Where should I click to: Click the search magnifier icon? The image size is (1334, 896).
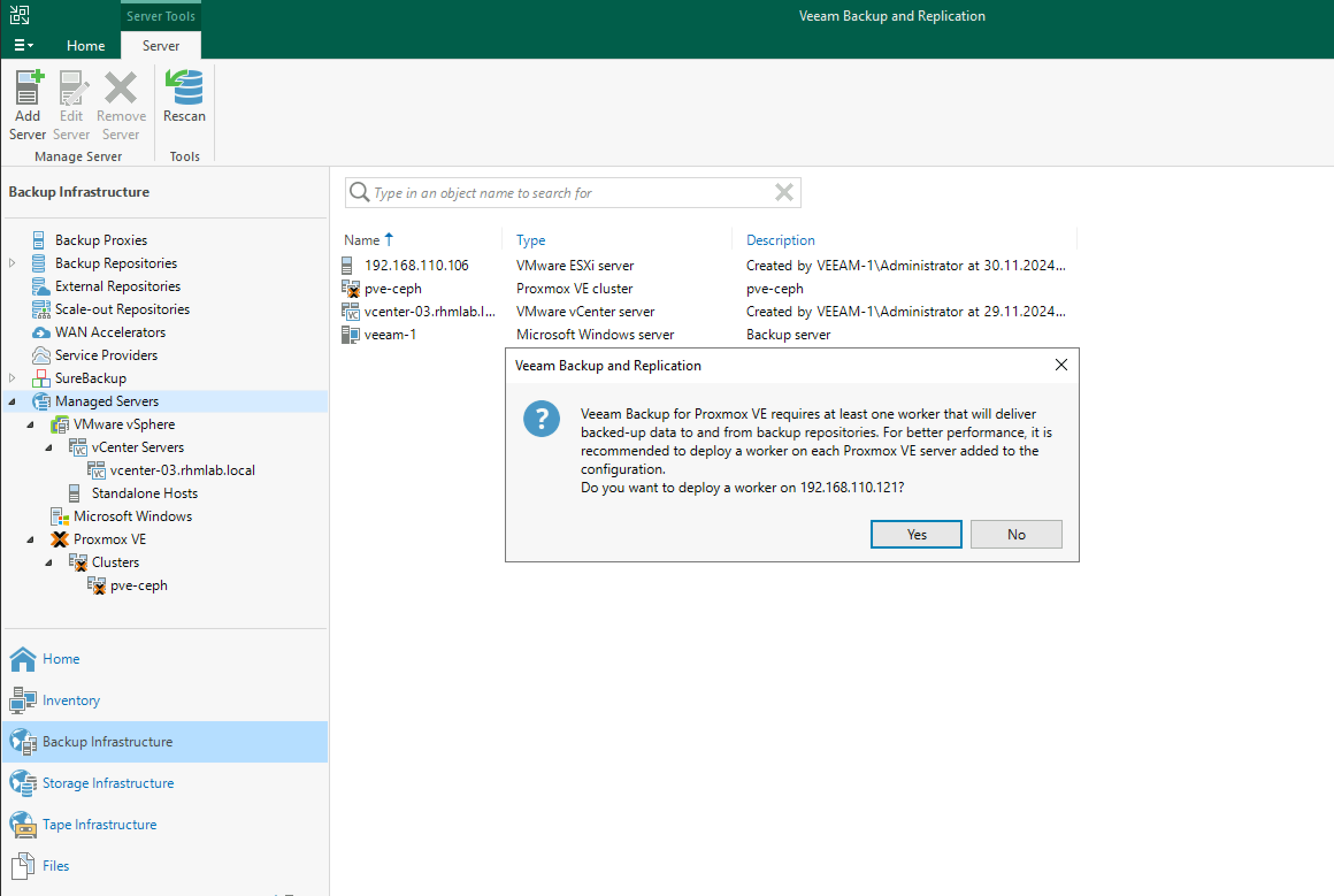pos(359,192)
